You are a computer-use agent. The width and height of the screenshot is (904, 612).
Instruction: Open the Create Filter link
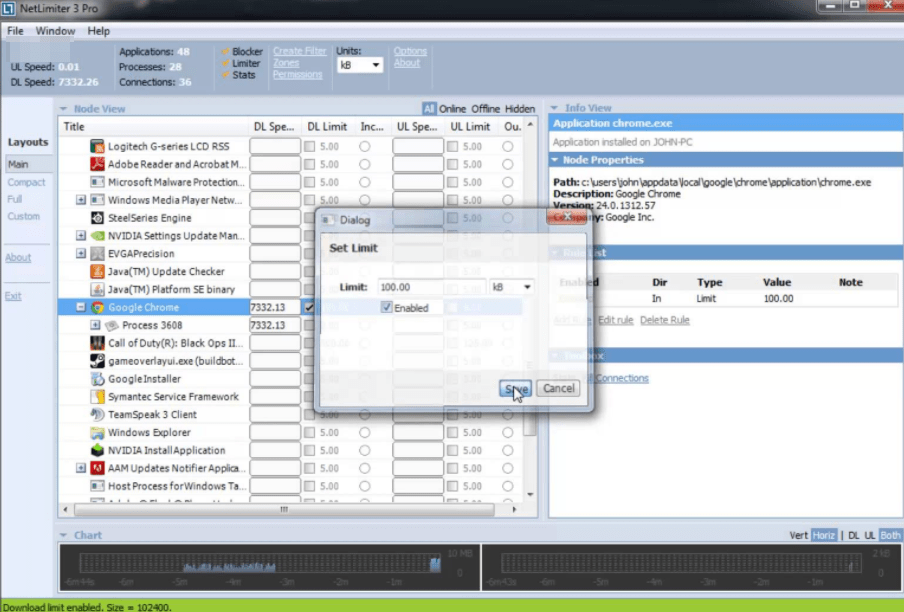click(x=299, y=51)
